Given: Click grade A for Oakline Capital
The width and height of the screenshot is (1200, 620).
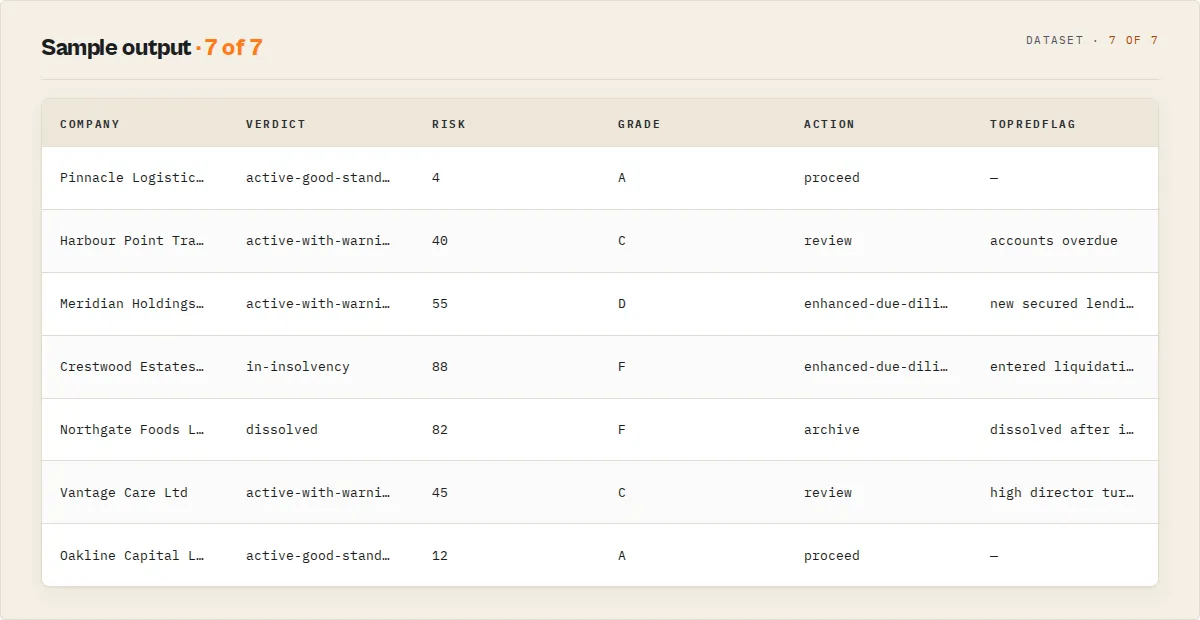Looking at the screenshot, I should (622, 556).
